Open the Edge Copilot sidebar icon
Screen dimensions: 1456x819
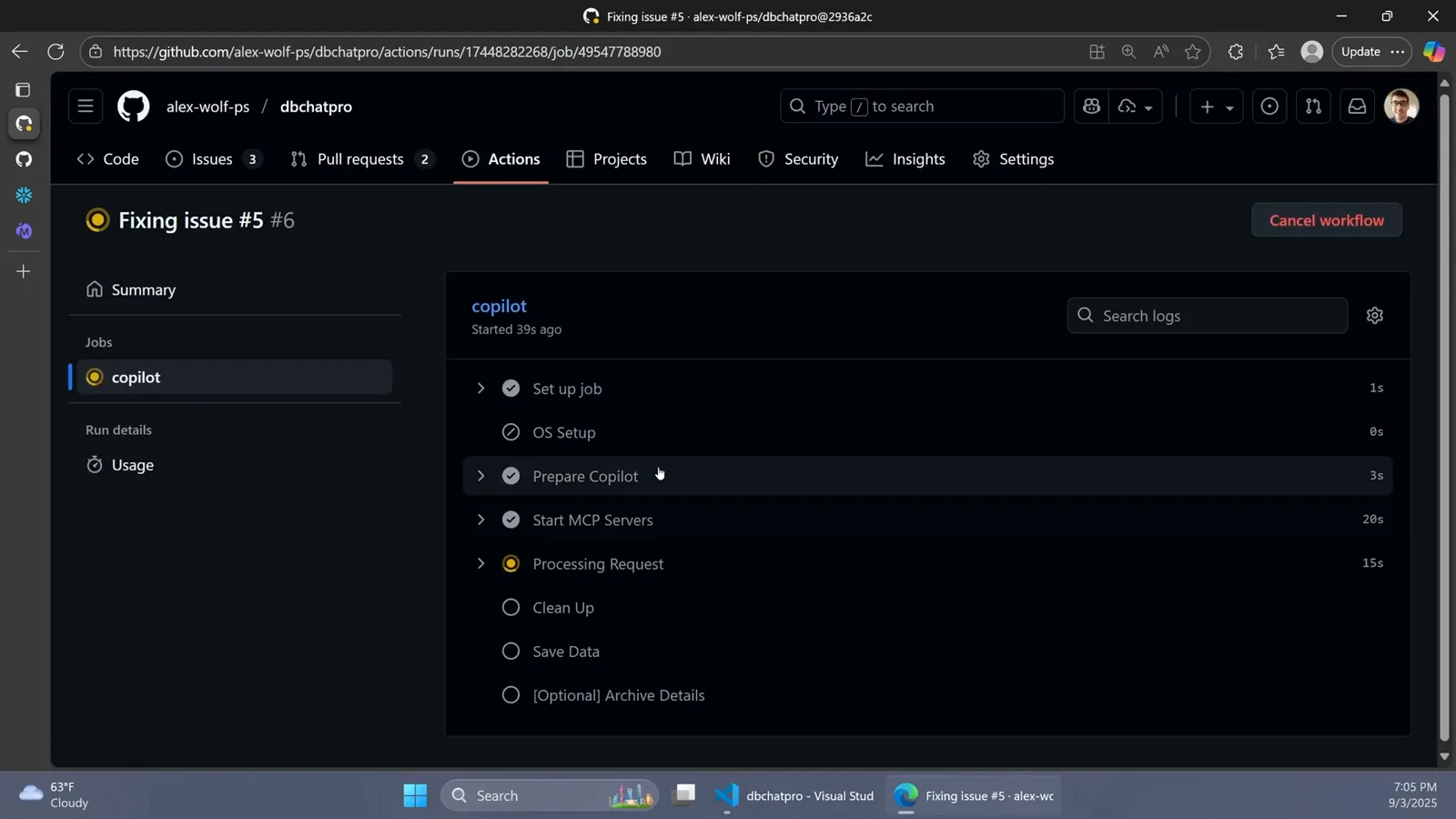point(1434,52)
